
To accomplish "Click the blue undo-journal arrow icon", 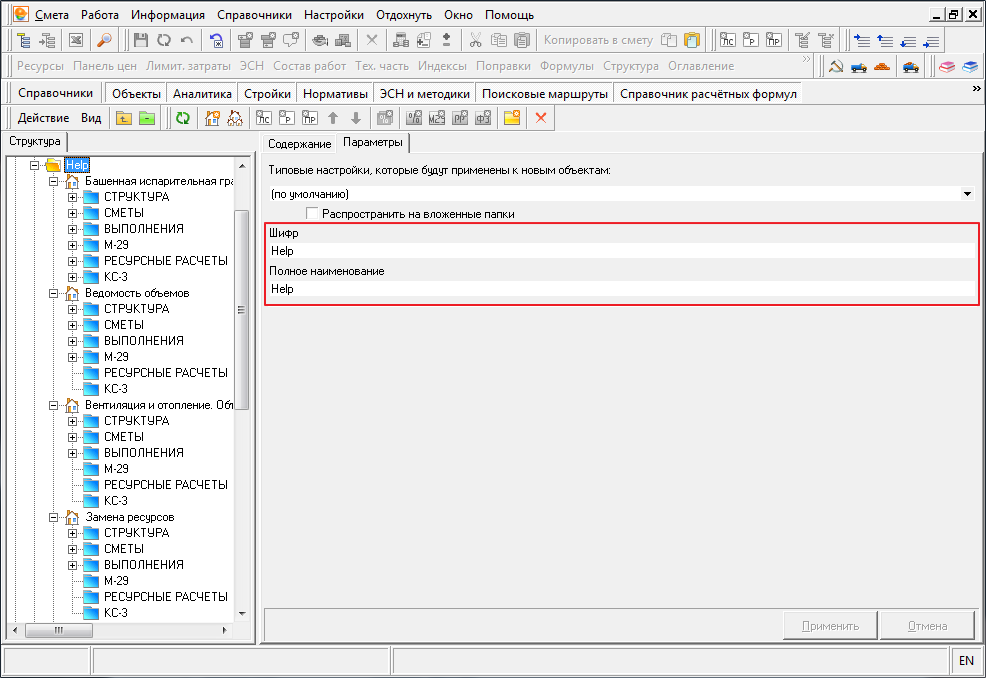I will tap(216, 40).
